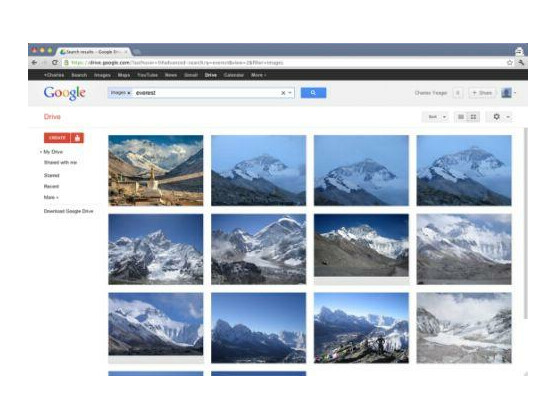Open thumbnail showing hikers with prayer flags
Viewport: 557px width, 418px height.
(361, 328)
